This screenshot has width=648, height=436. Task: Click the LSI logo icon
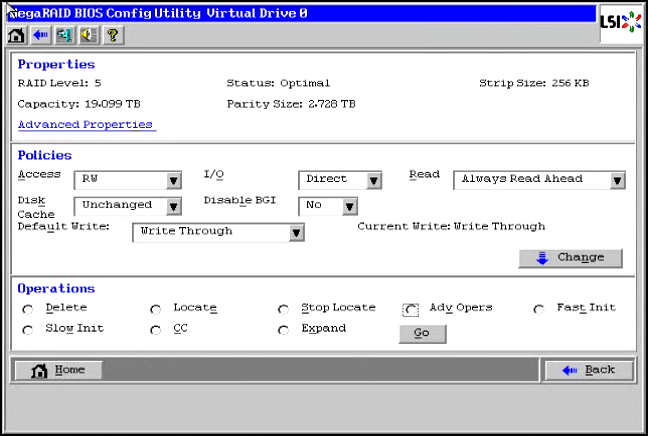pyautogui.click(x=619, y=23)
